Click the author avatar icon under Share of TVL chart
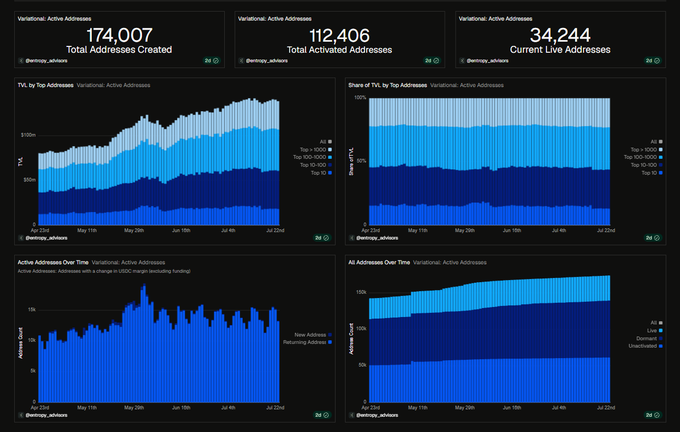The image size is (680, 432). 352,238
